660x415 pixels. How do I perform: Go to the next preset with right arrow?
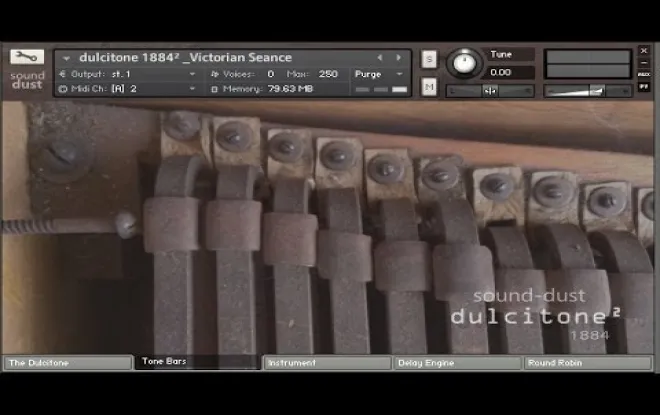point(398,58)
